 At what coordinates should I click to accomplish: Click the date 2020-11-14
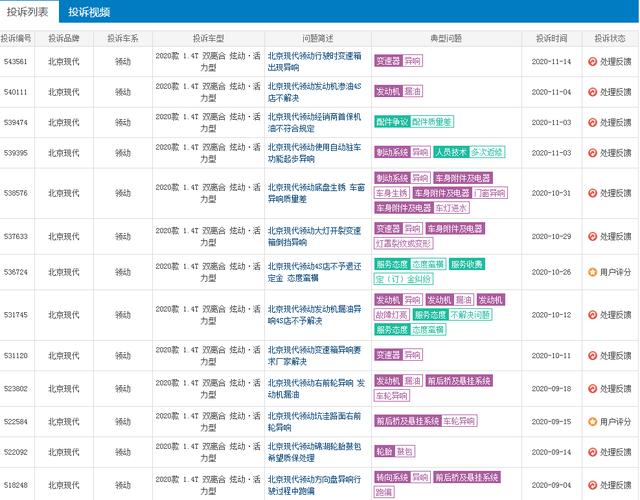(x=551, y=62)
